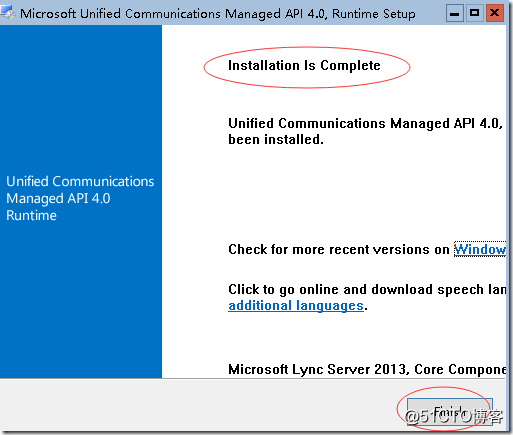Click 'Click to go online and download speech' text
The height and width of the screenshot is (435, 513).
[356, 289]
